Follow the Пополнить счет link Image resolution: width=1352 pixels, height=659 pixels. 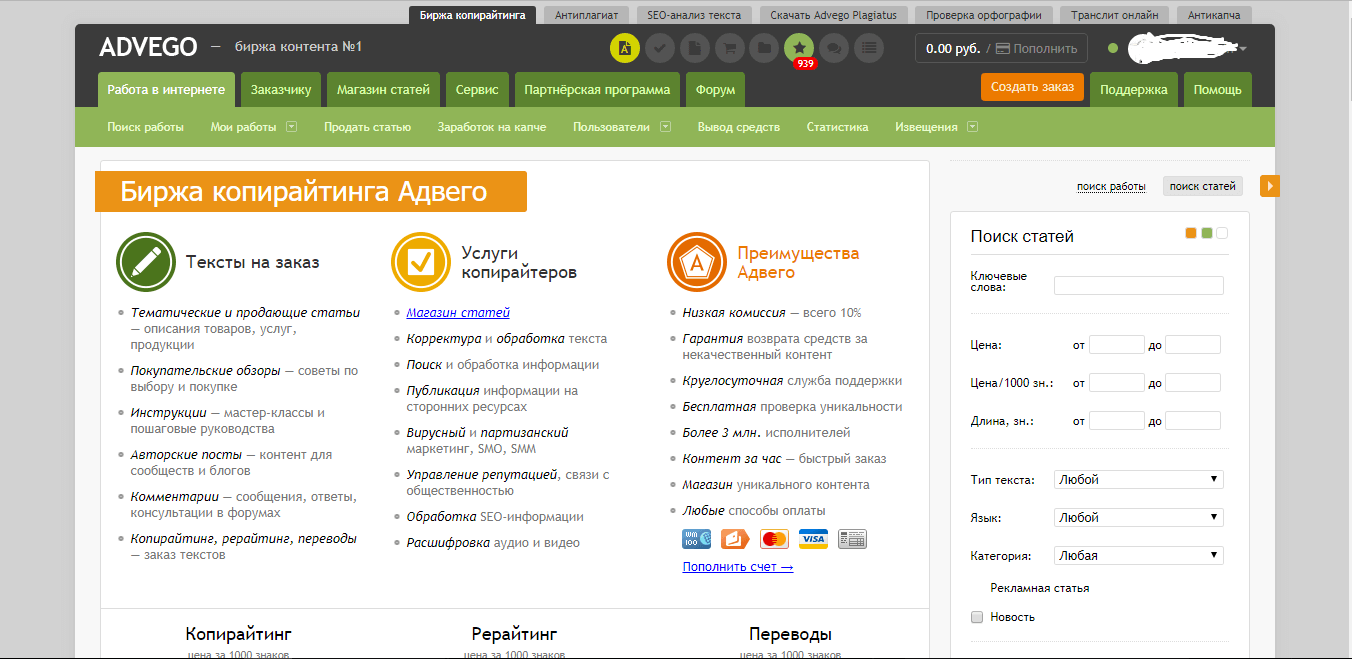737,567
